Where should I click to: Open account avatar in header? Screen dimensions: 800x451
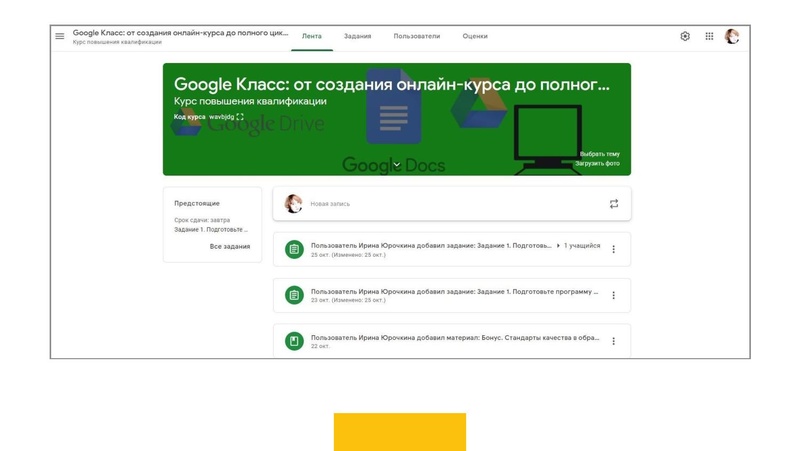pyautogui.click(x=732, y=36)
